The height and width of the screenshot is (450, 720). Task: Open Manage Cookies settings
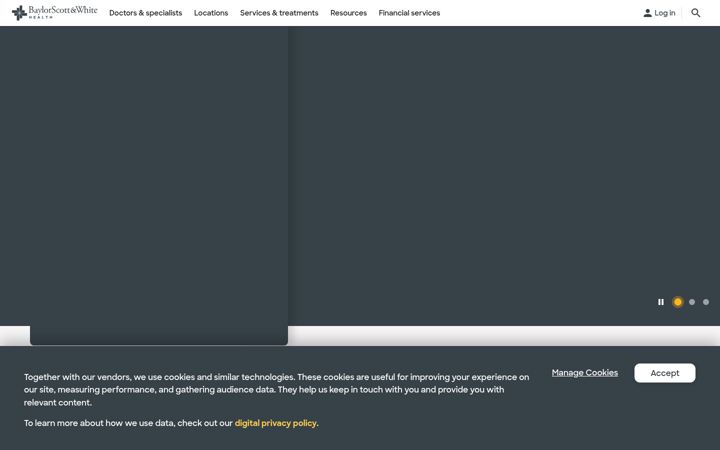pos(585,373)
